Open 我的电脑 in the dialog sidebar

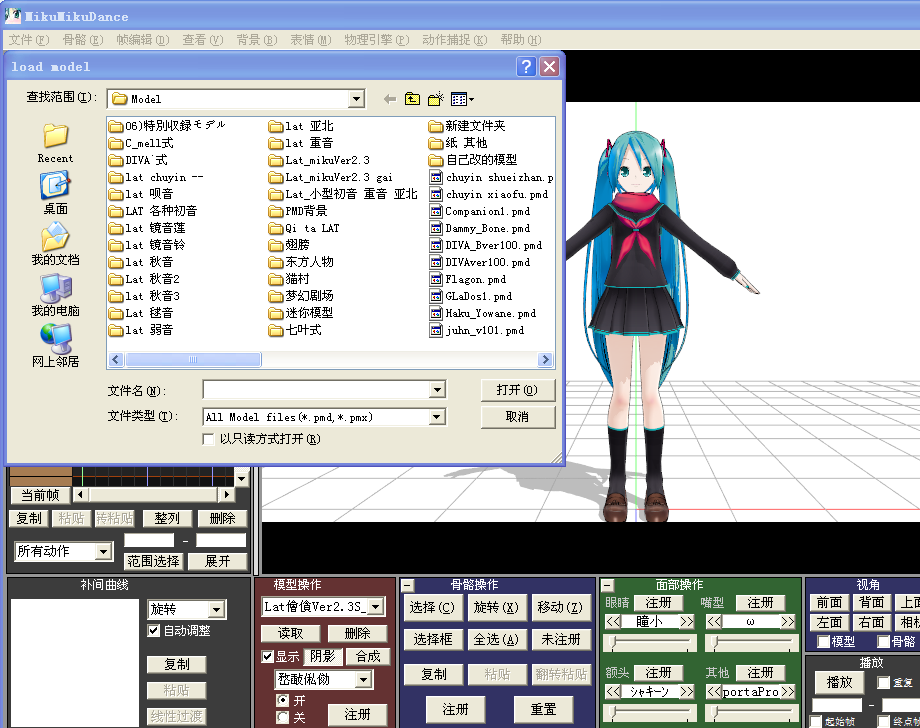tap(56, 296)
